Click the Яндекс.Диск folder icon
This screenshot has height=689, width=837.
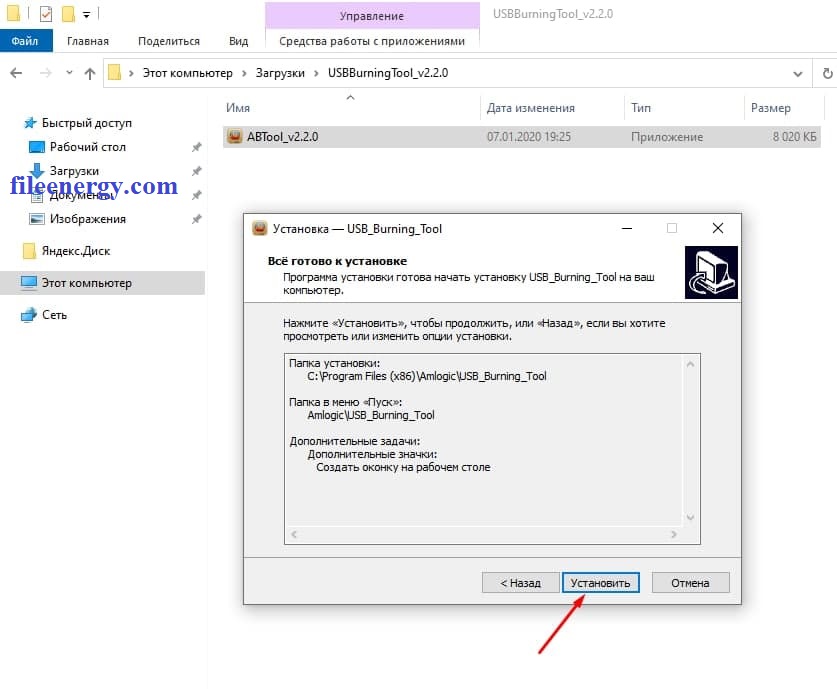coord(29,251)
